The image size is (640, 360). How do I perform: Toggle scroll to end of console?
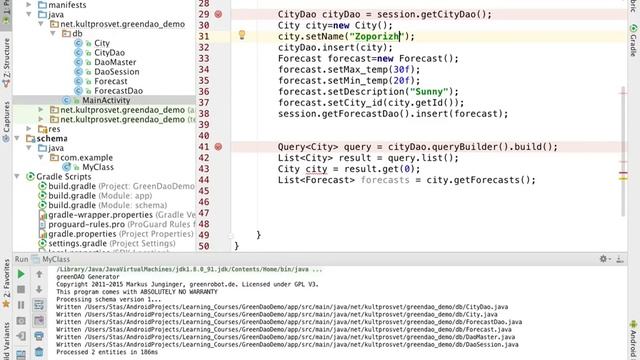[39, 321]
